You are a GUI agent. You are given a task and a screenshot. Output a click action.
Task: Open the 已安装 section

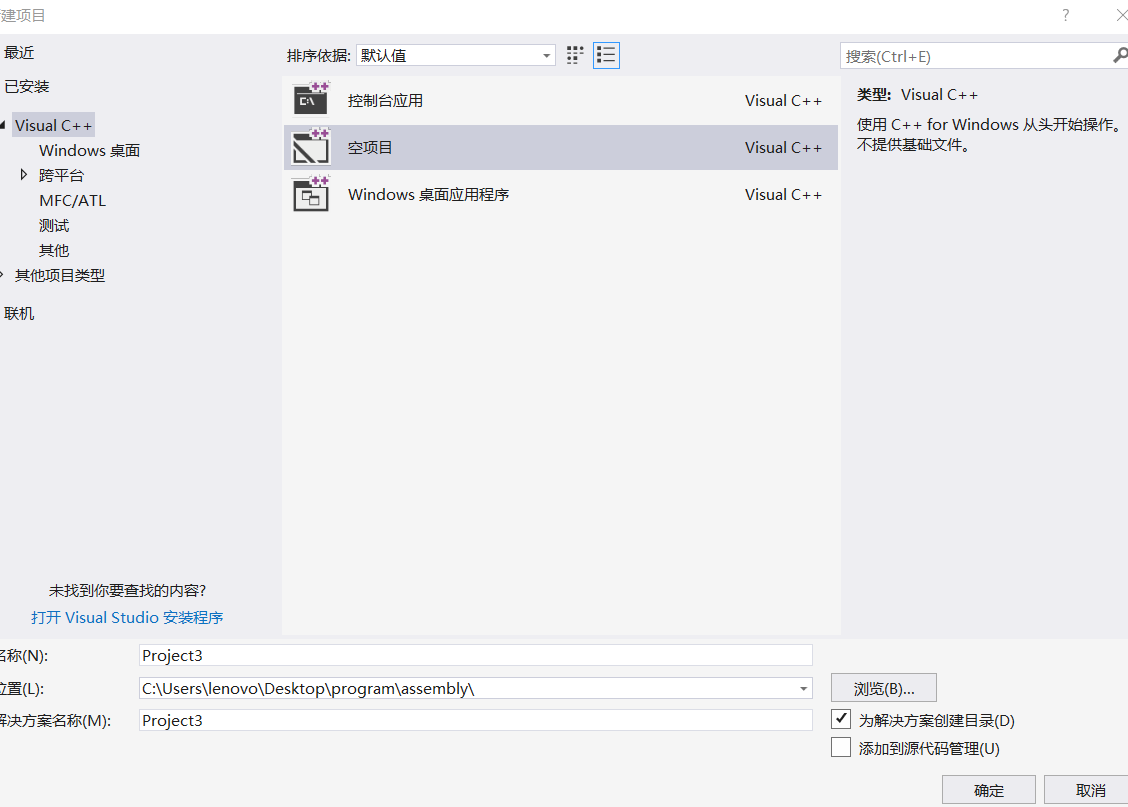coord(27,86)
